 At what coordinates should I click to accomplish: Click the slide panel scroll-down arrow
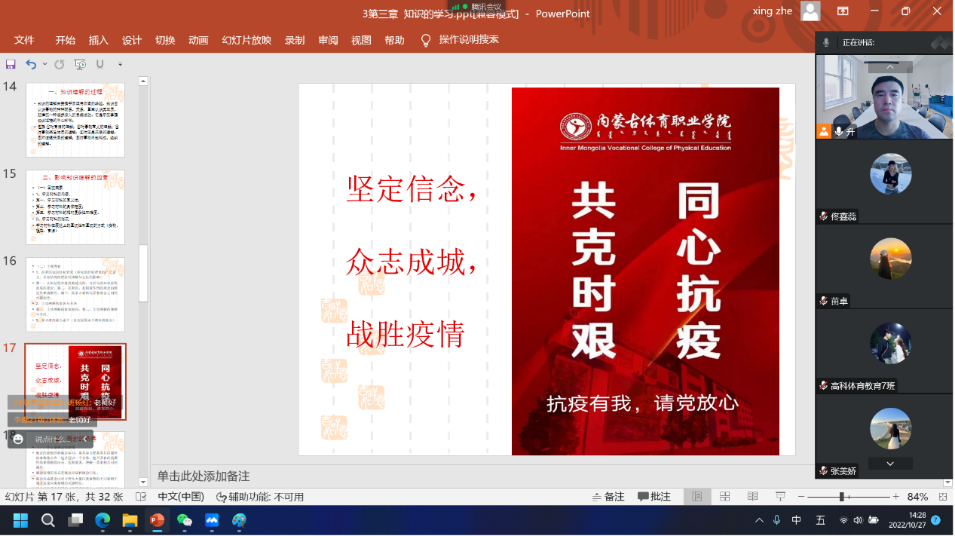point(143,482)
